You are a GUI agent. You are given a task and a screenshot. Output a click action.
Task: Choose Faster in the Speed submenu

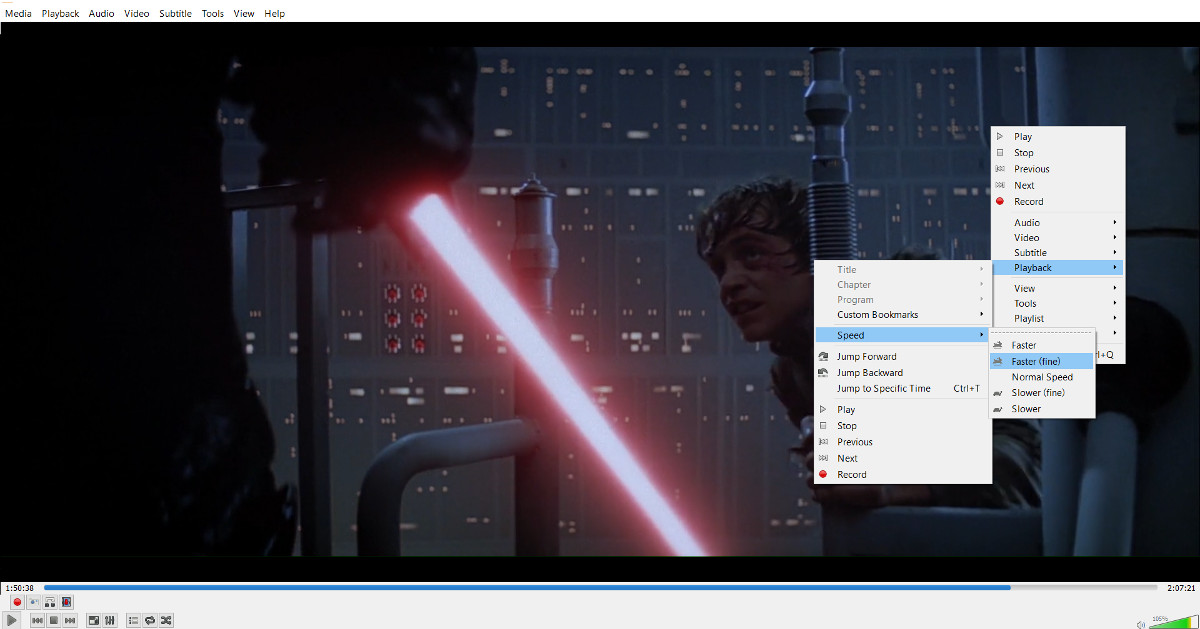1043,345
